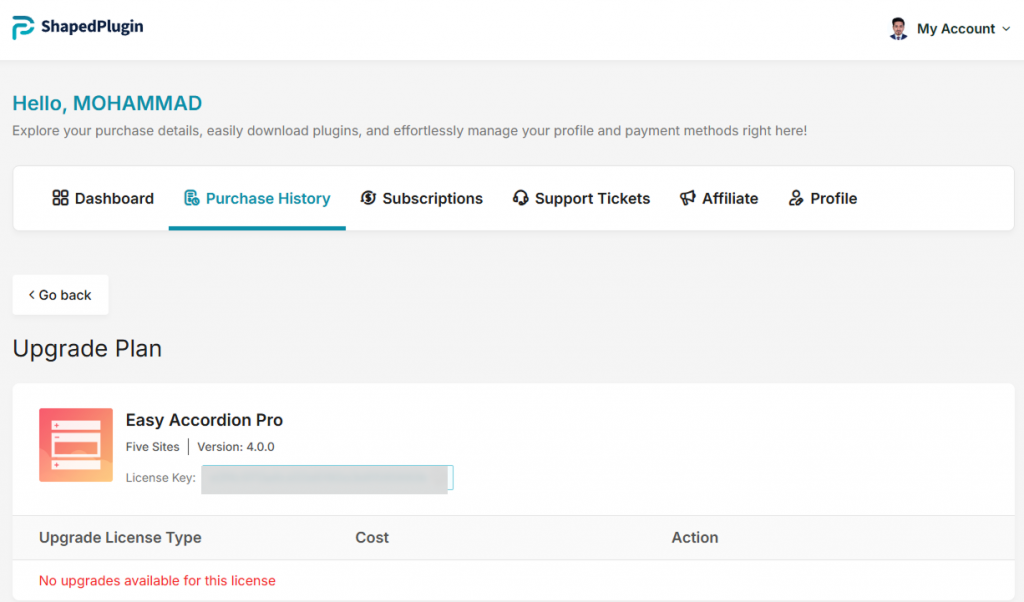Click the Subscriptions dollar-cycle icon

pyautogui.click(x=368, y=198)
